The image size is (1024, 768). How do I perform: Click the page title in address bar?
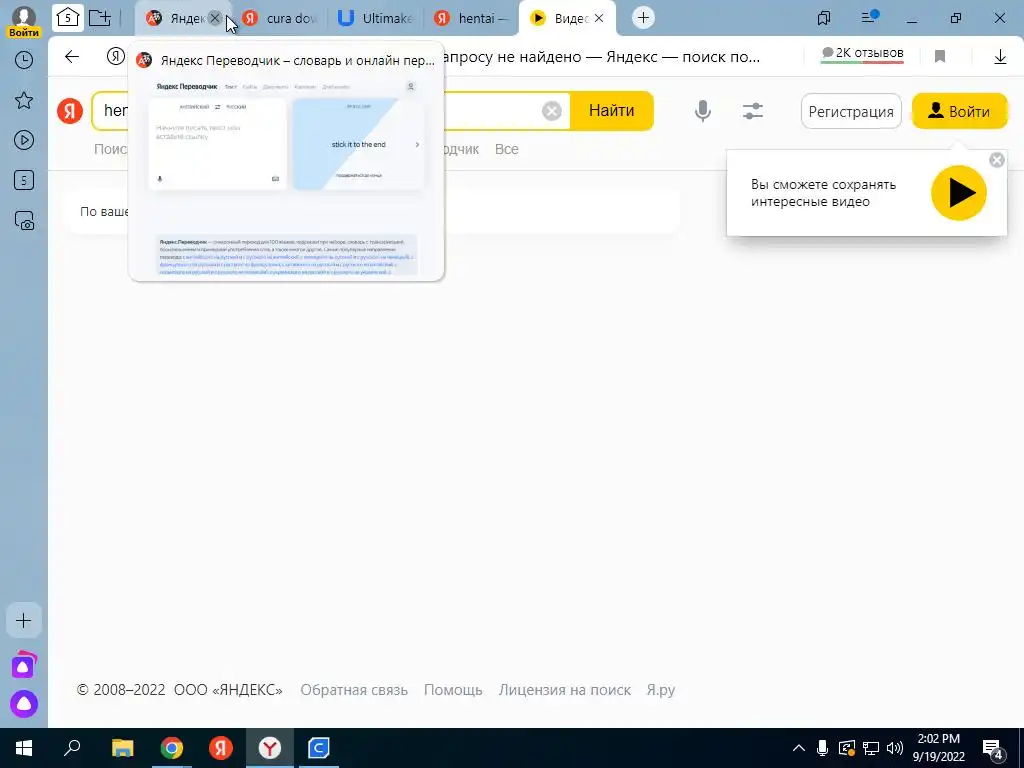point(601,57)
